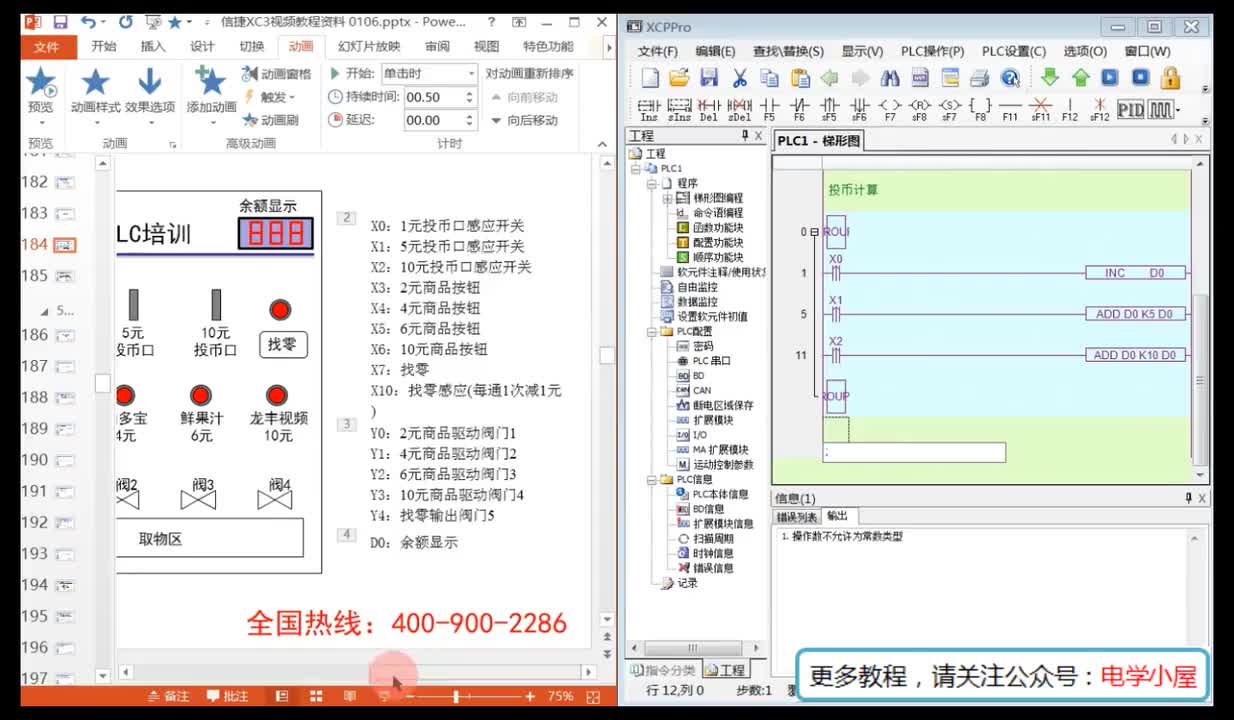Collapse the PLC信息 folder
The height and width of the screenshot is (720, 1234).
[x=652, y=479]
